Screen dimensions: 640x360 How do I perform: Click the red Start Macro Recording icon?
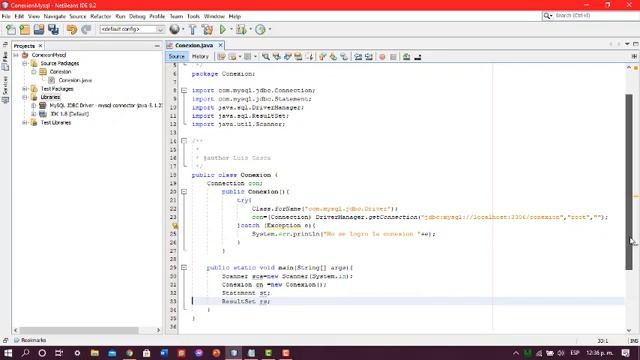[x=382, y=57]
